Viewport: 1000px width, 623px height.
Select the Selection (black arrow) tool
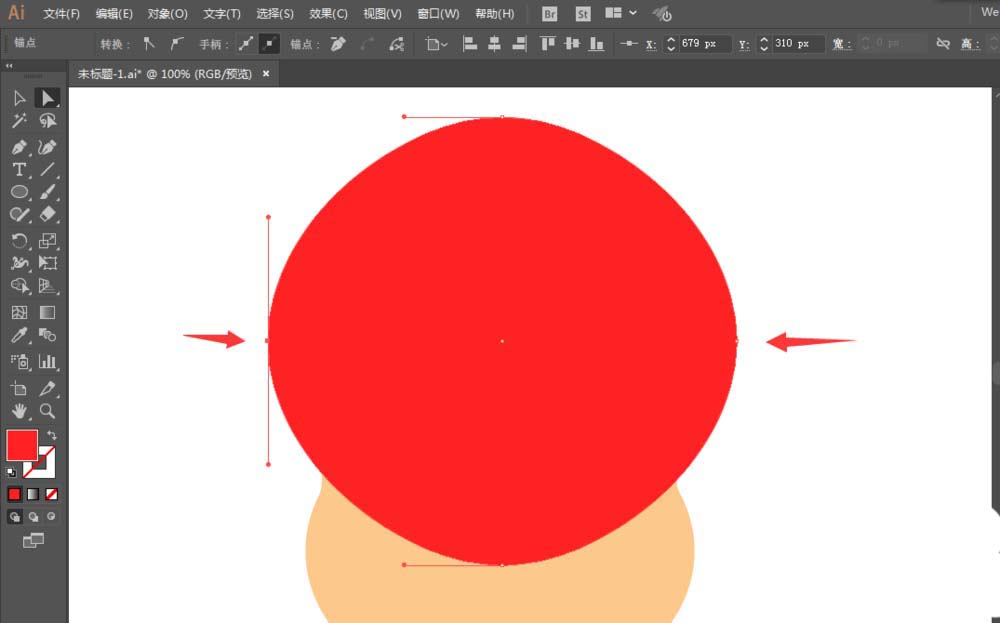(x=19, y=98)
